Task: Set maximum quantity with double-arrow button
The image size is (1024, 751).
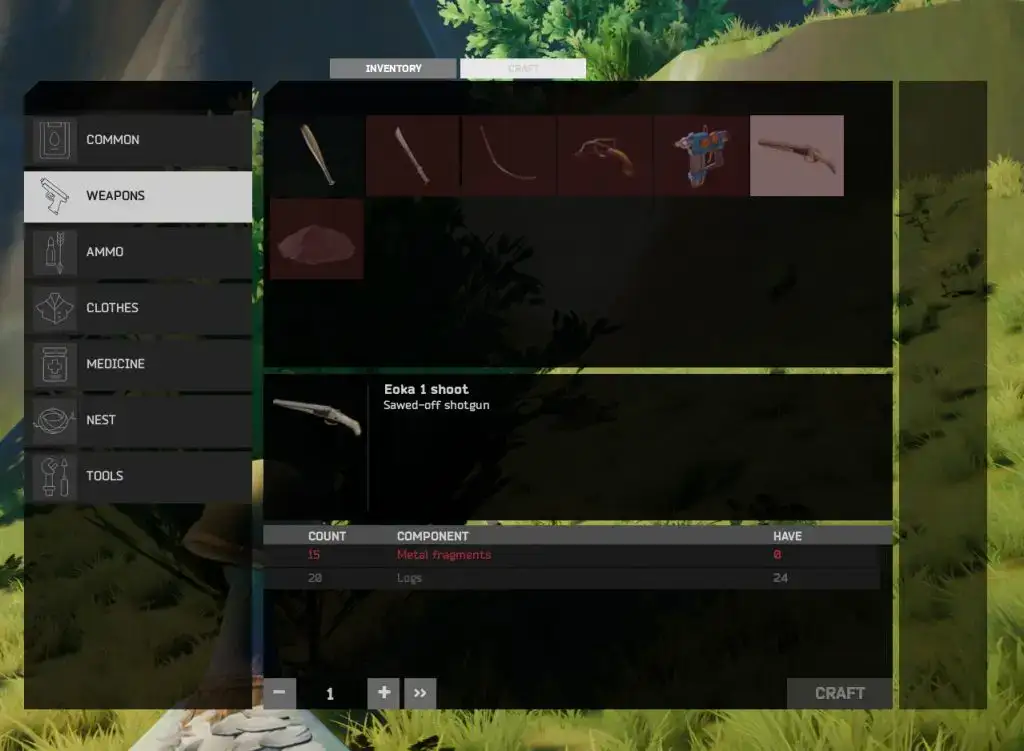Action: point(420,693)
